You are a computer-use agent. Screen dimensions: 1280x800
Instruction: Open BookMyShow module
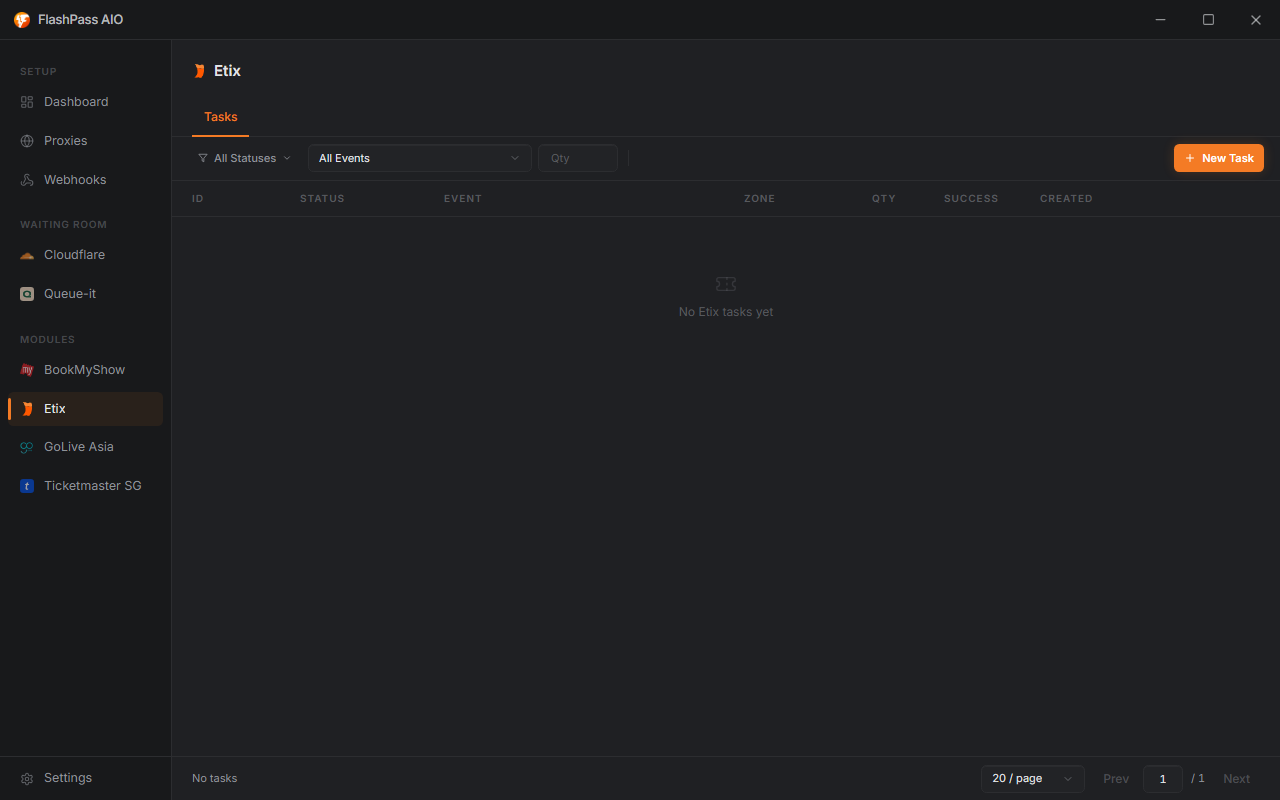85,370
